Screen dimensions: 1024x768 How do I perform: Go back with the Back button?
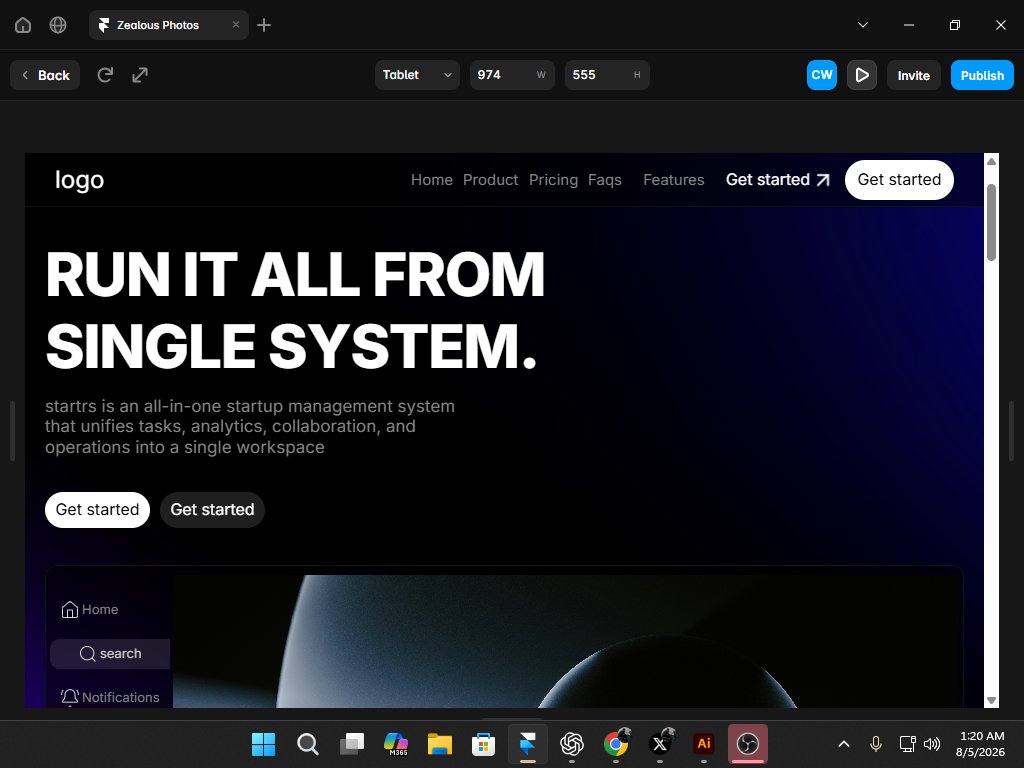[45, 75]
